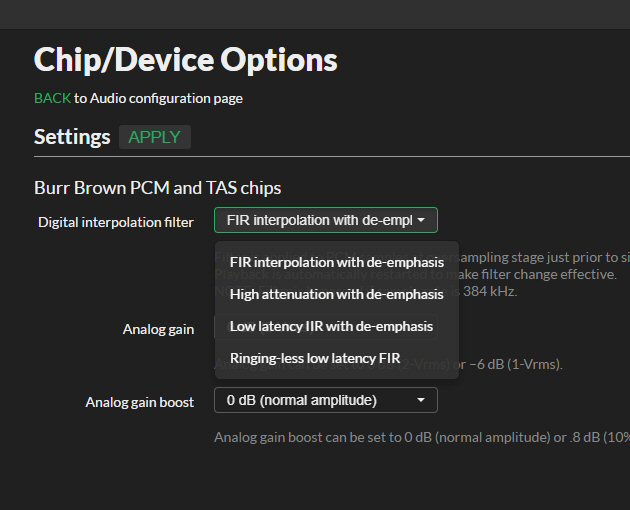
Task: Open the Digital interpolation filter dropdown
Action: pyautogui.click(x=326, y=220)
